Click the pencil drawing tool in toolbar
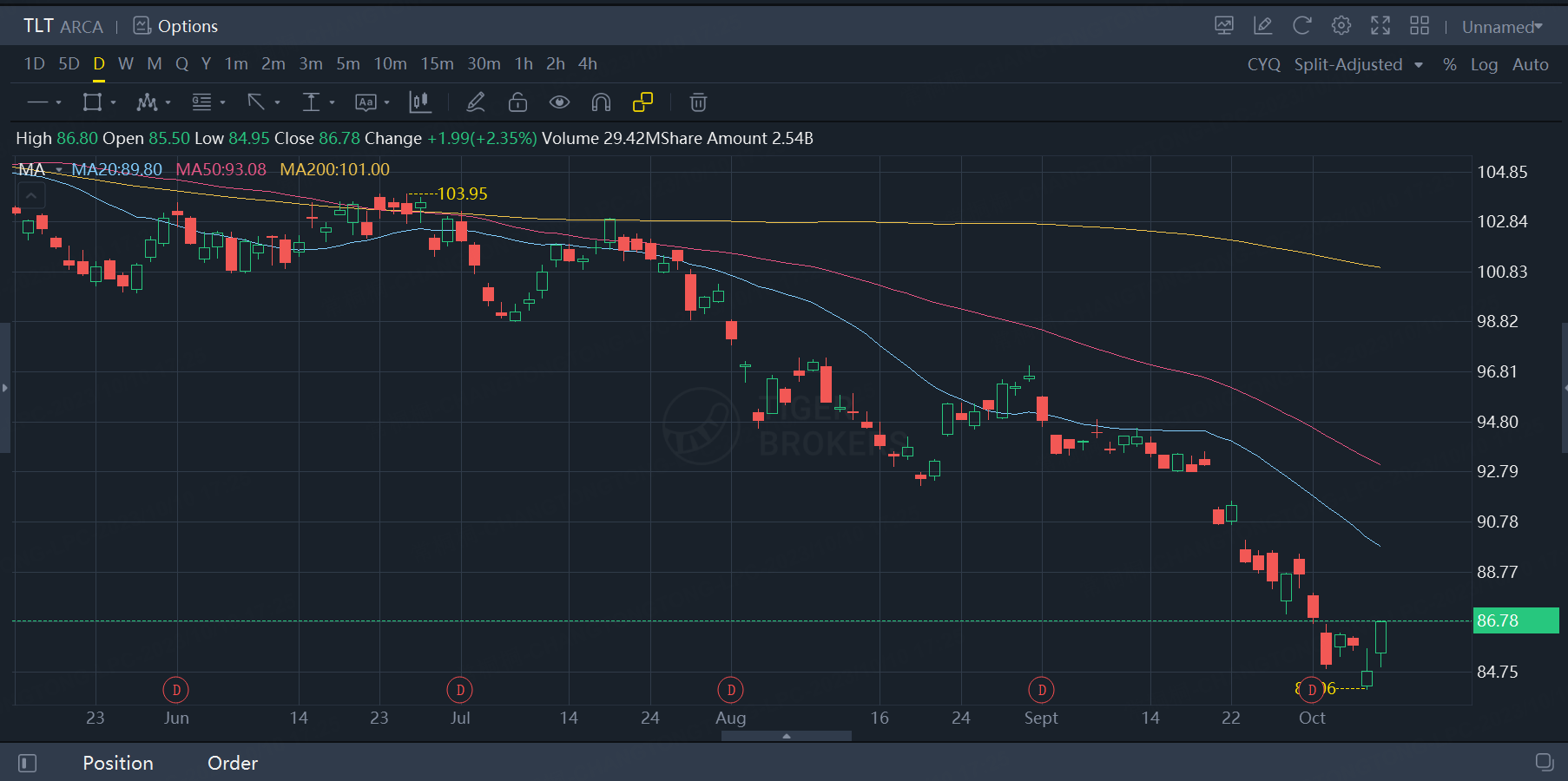The image size is (1568, 781). (x=475, y=103)
